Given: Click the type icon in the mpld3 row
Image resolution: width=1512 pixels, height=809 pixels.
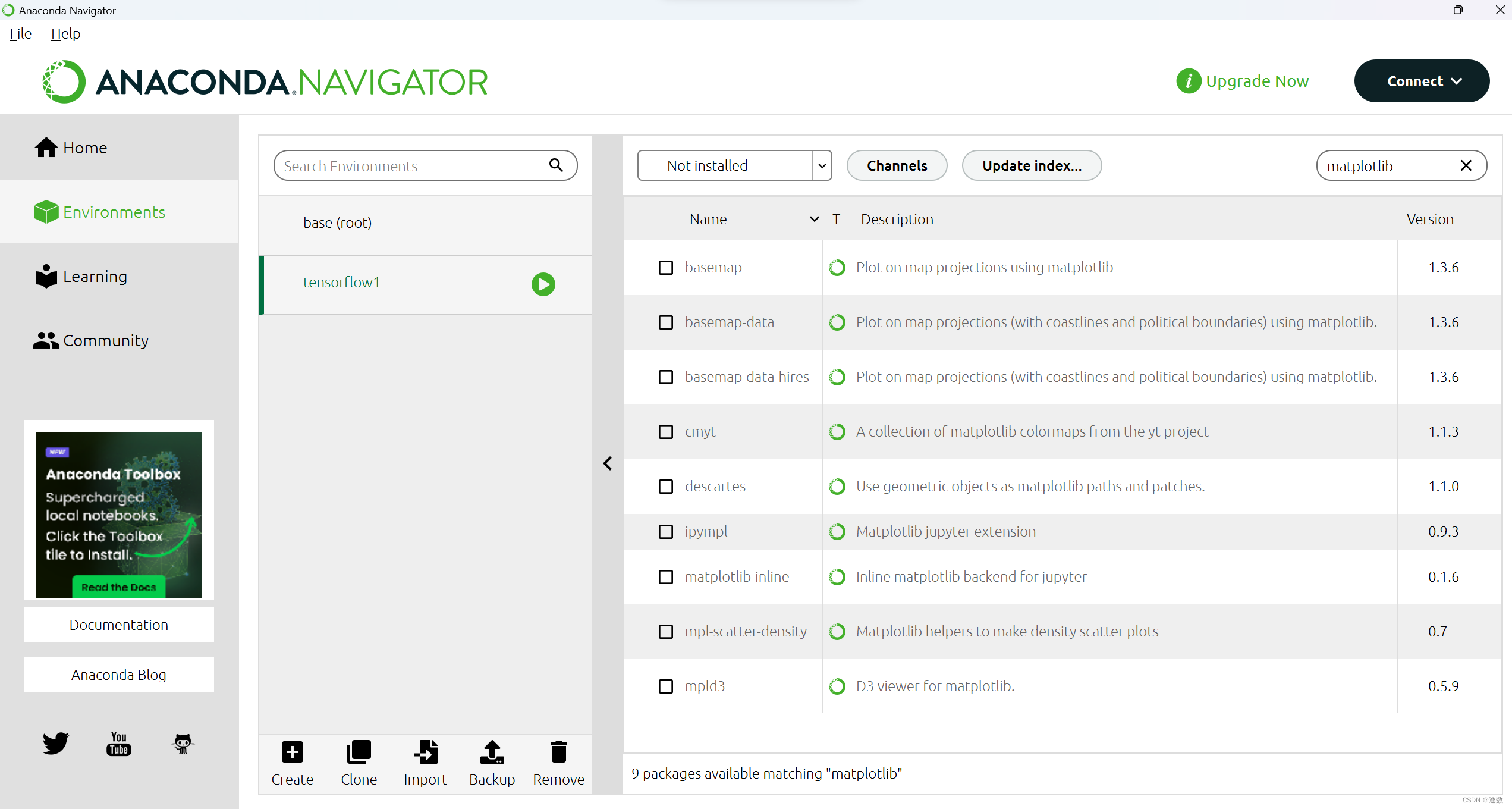Looking at the screenshot, I should pos(837,686).
